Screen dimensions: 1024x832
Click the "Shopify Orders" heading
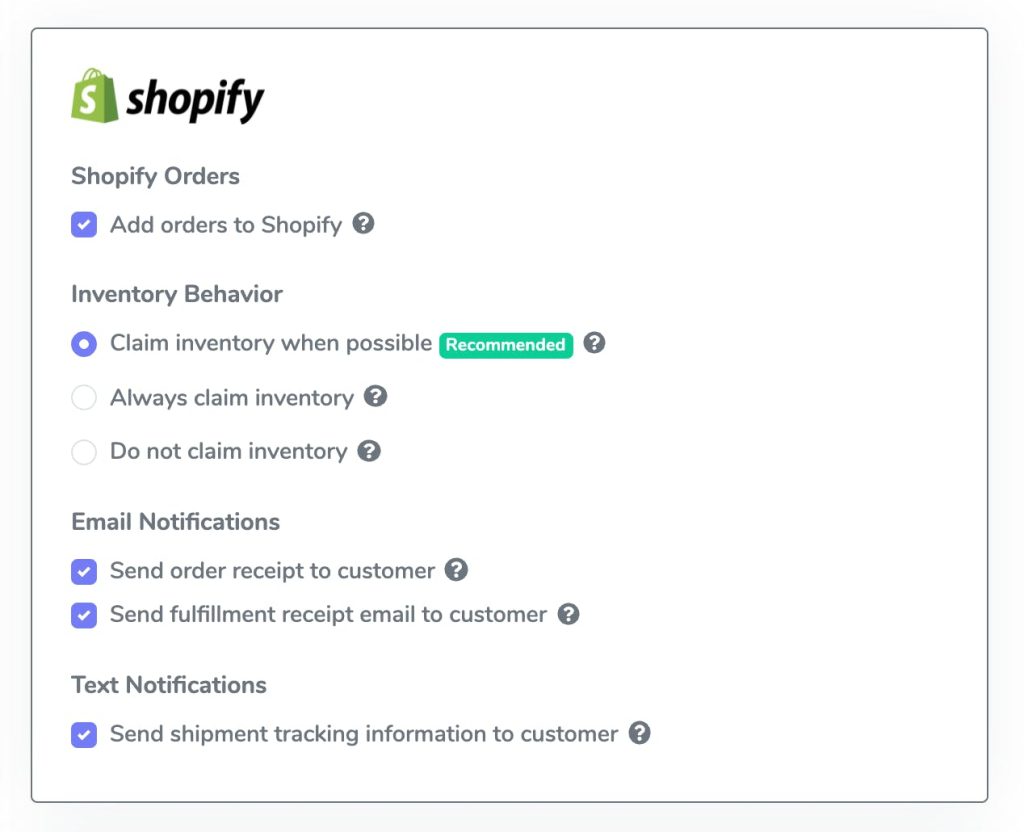pyautogui.click(x=155, y=176)
